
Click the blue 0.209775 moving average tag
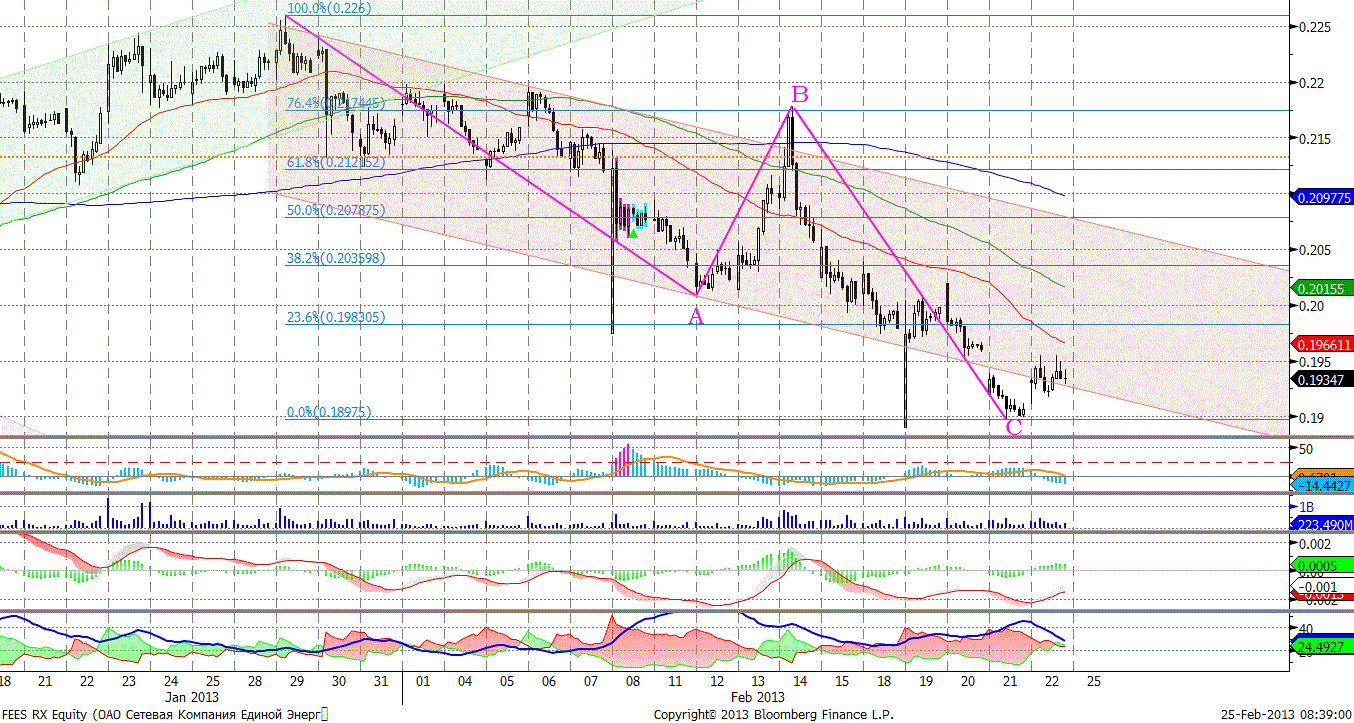(x=1324, y=198)
